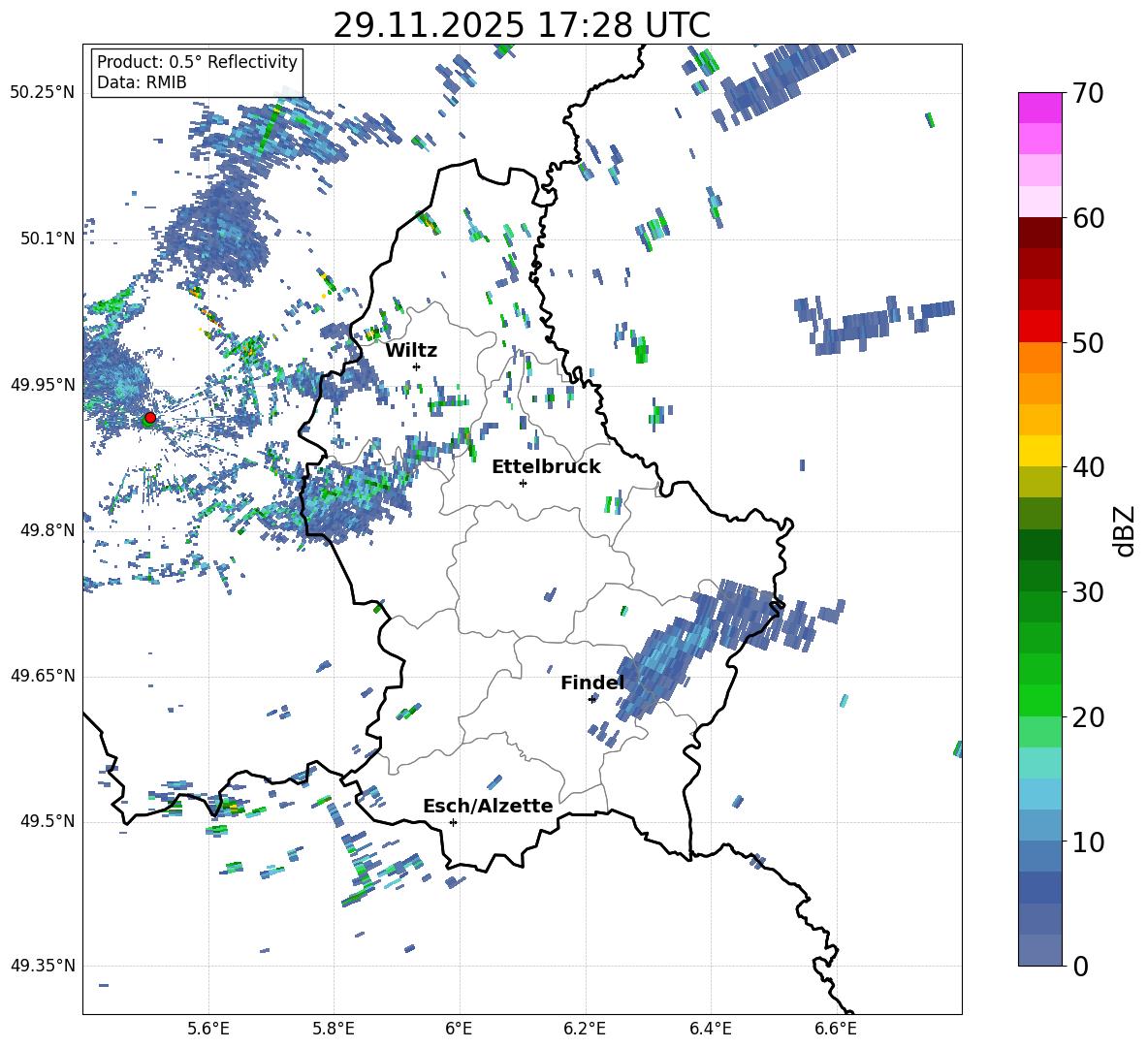The height and width of the screenshot is (1048, 1148).
Task: Click the 0 tick label on colorbar
Action: 1080,966
